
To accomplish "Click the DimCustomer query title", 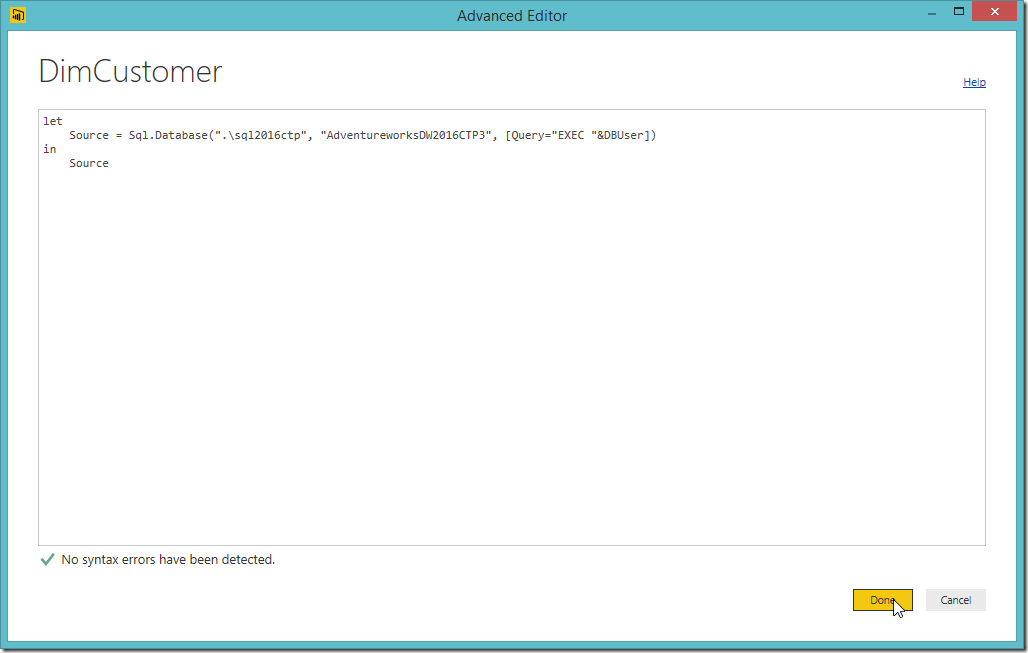I will point(130,71).
